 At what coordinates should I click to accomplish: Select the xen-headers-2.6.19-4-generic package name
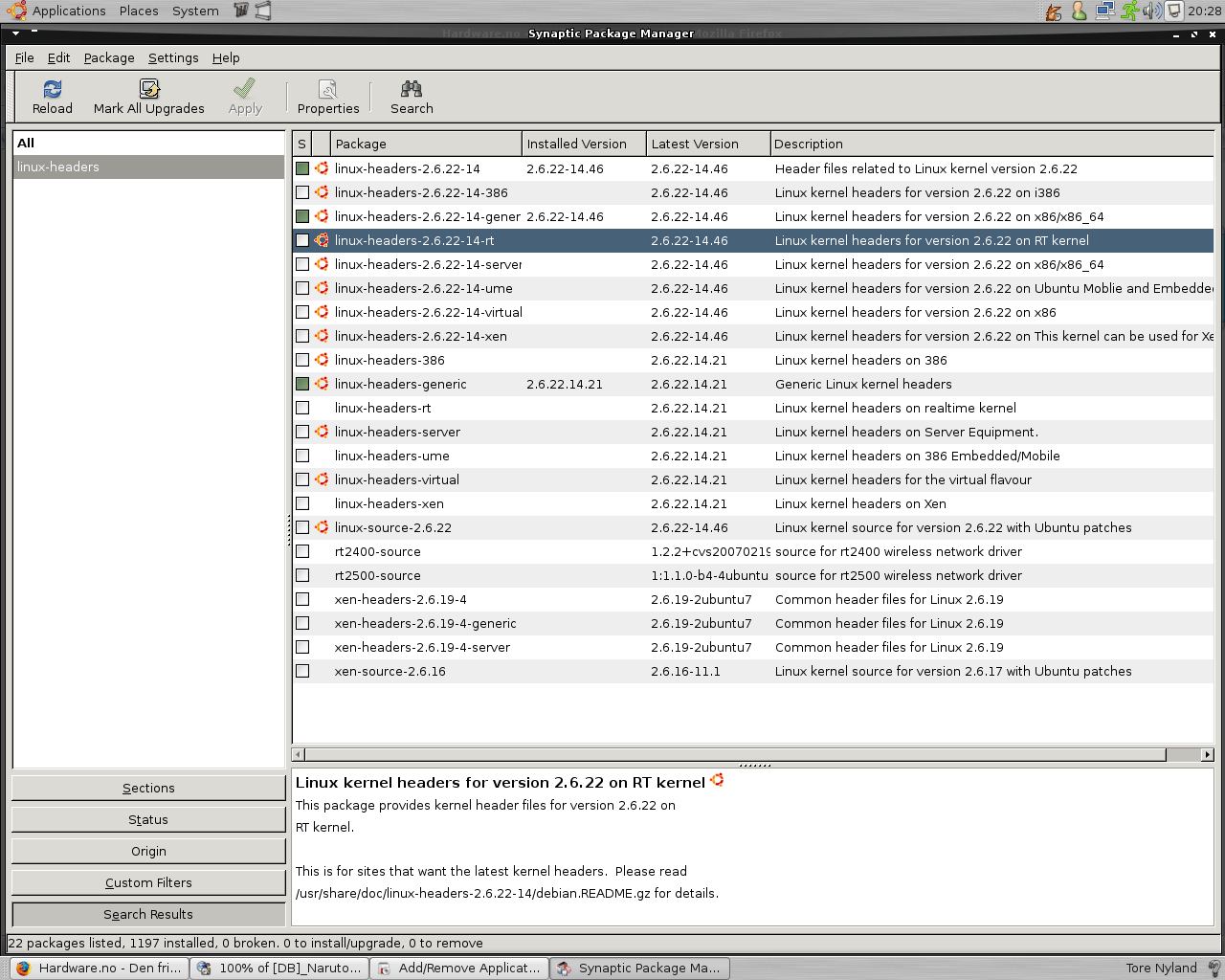[x=425, y=623]
